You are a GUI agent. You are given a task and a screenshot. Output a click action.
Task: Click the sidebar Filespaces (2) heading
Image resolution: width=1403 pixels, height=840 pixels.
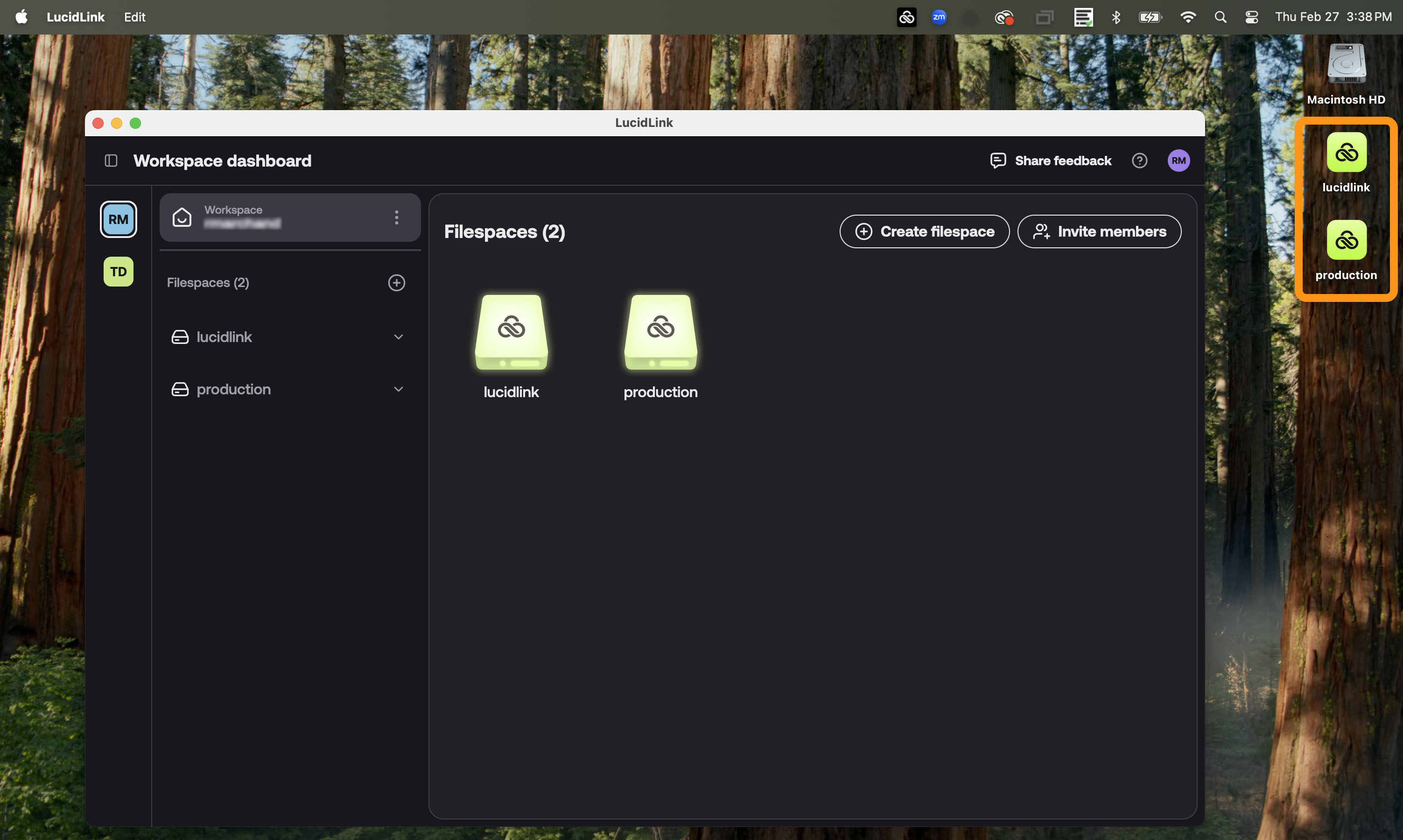(x=208, y=282)
